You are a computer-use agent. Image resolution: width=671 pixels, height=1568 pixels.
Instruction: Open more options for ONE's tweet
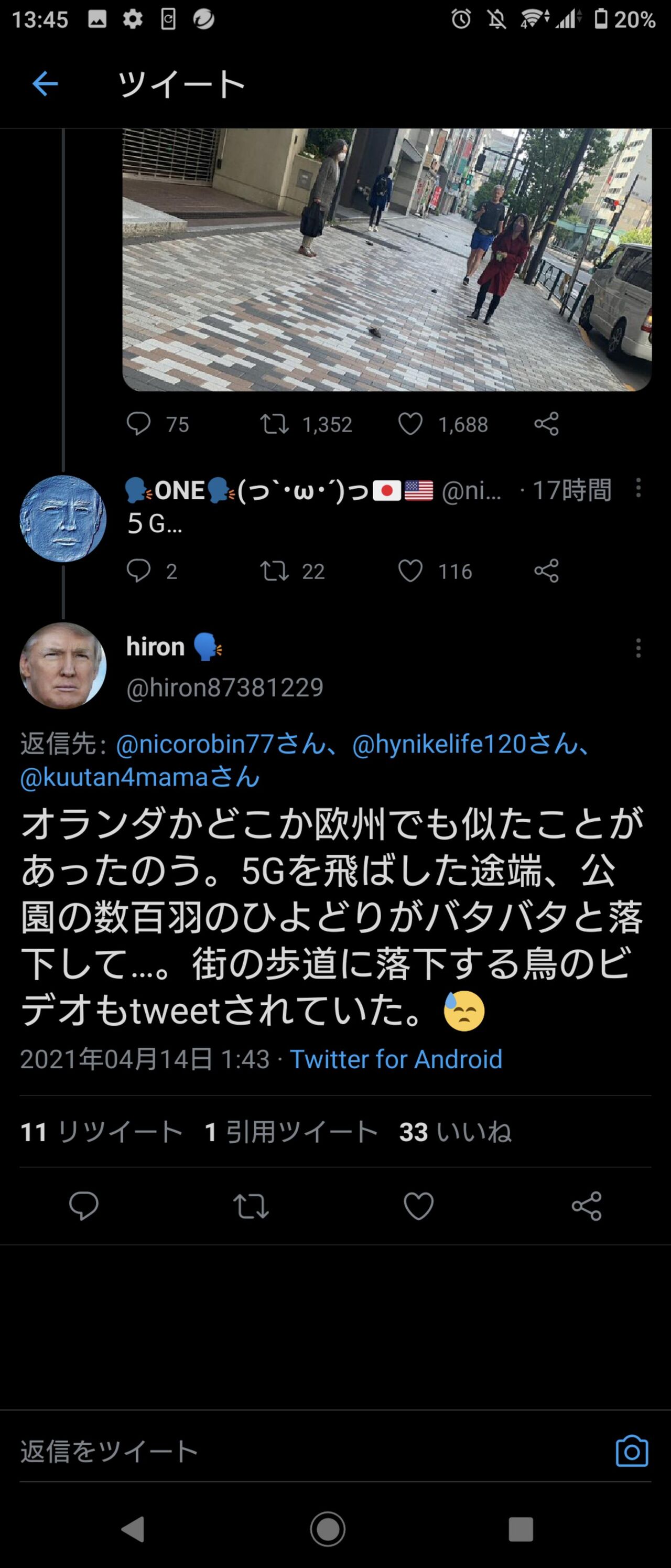click(638, 488)
